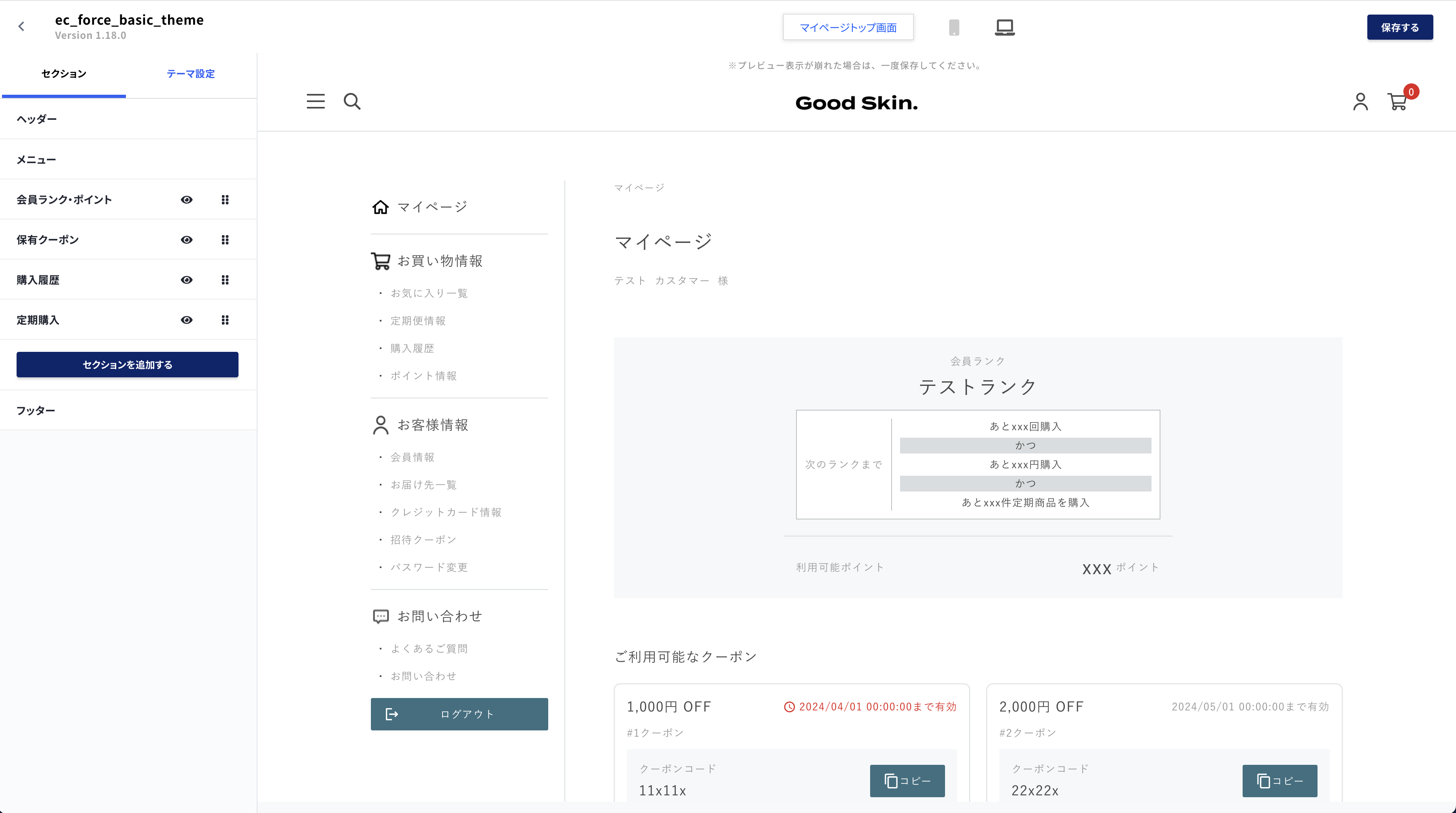The image size is (1456, 813).
Task: Open the マイページトップ画面 page selector
Action: click(x=848, y=27)
